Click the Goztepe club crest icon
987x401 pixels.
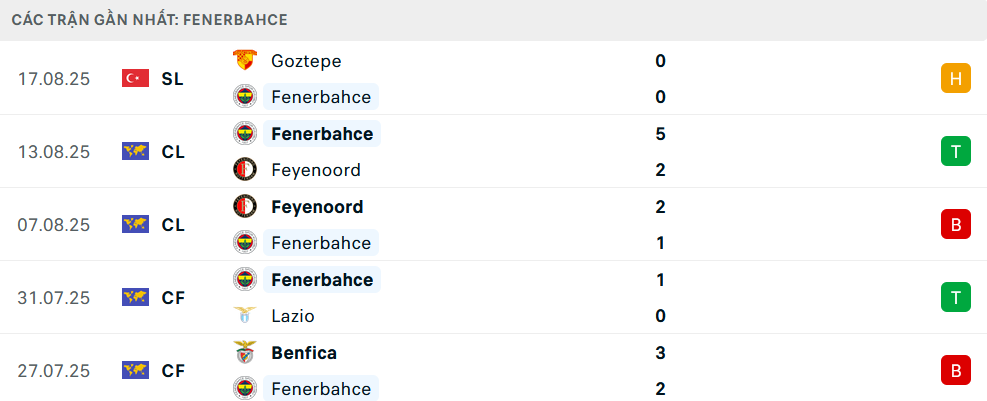pos(244,61)
